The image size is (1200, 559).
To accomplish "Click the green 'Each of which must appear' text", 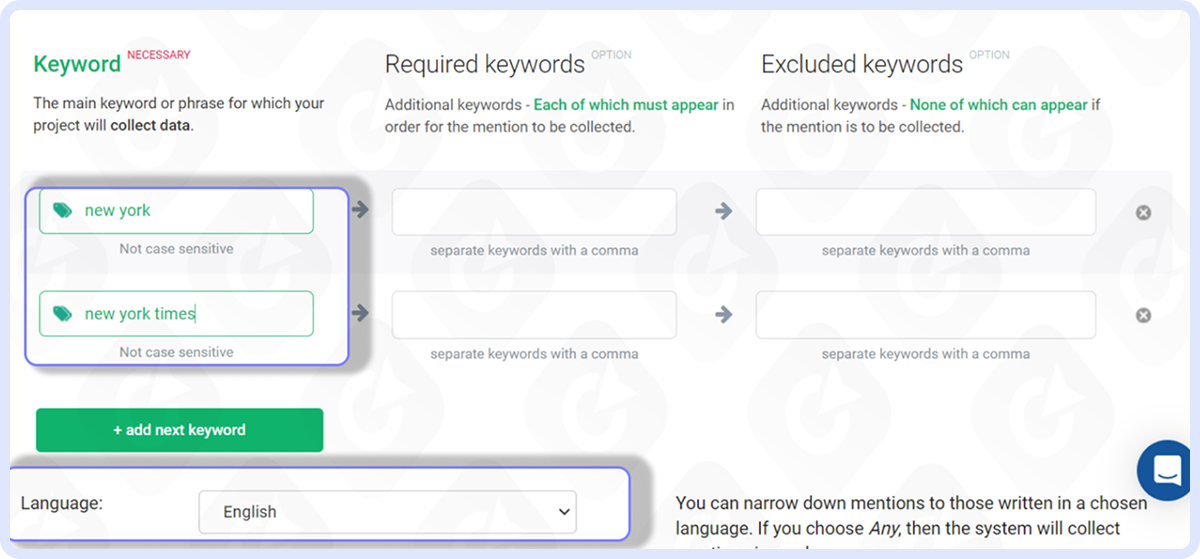I will pyautogui.click(x=626, y=105).
